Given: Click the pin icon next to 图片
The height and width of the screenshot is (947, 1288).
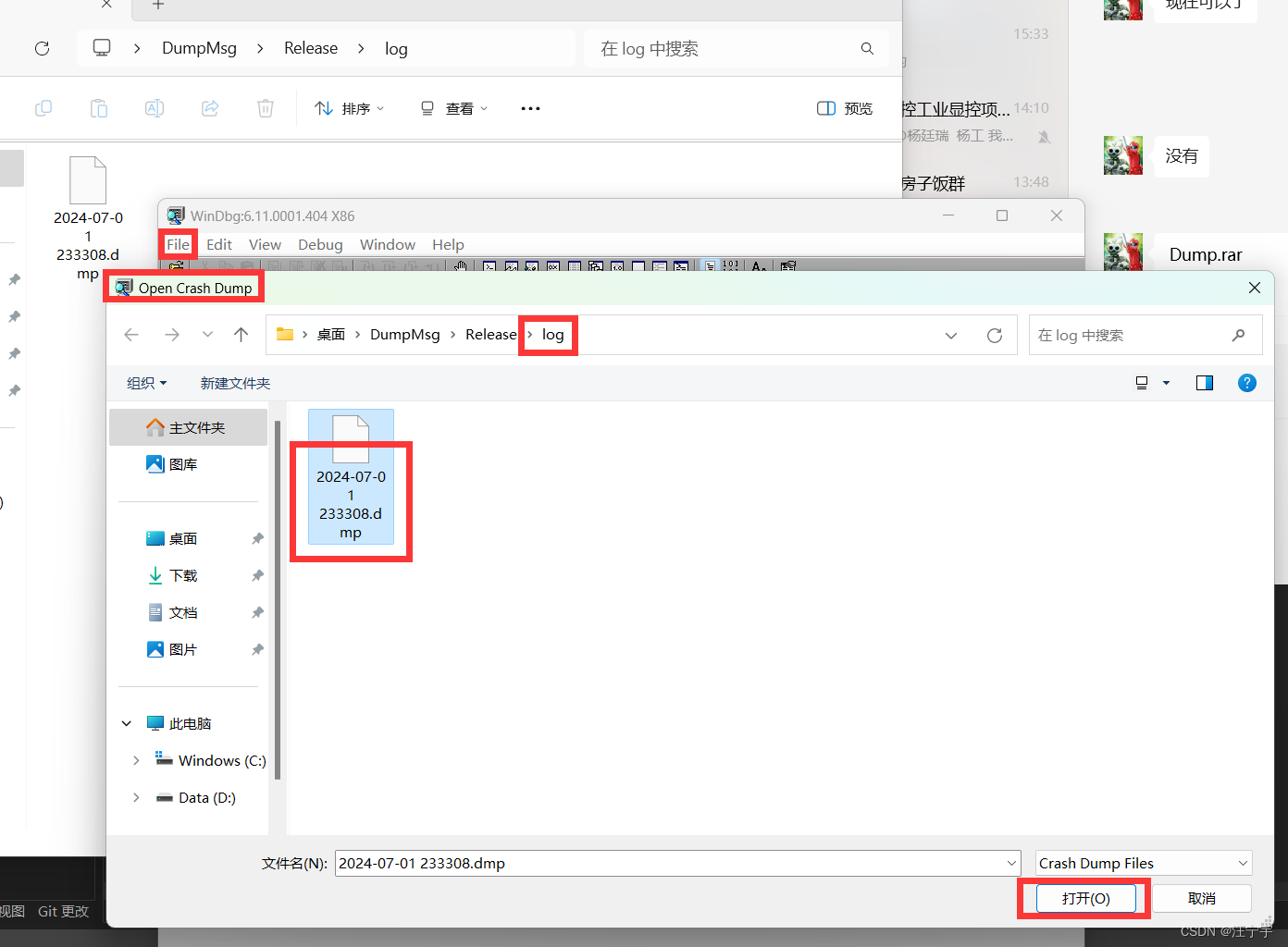Looking at the screenshot, I should point(257,649).
